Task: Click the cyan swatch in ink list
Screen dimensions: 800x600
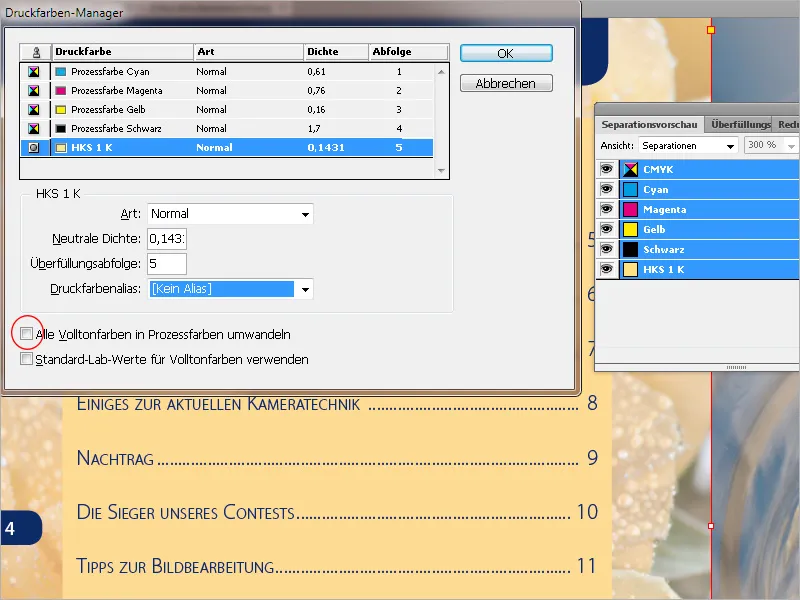Action: click(x=61, y=71)
